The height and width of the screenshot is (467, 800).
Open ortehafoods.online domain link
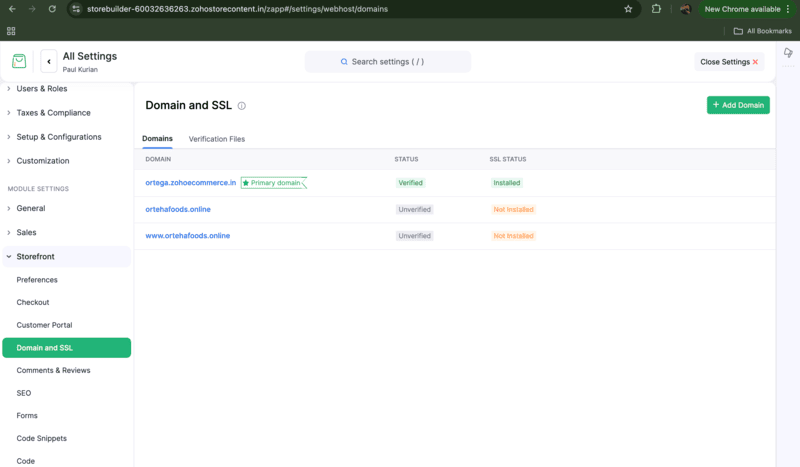coord(178,209)
